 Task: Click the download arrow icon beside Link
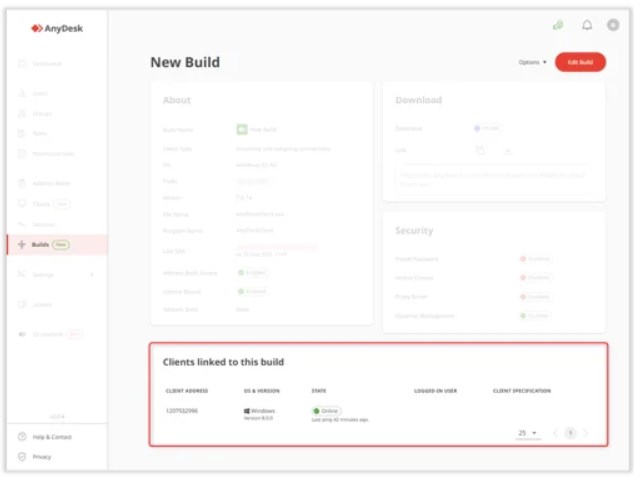(508, 150)
